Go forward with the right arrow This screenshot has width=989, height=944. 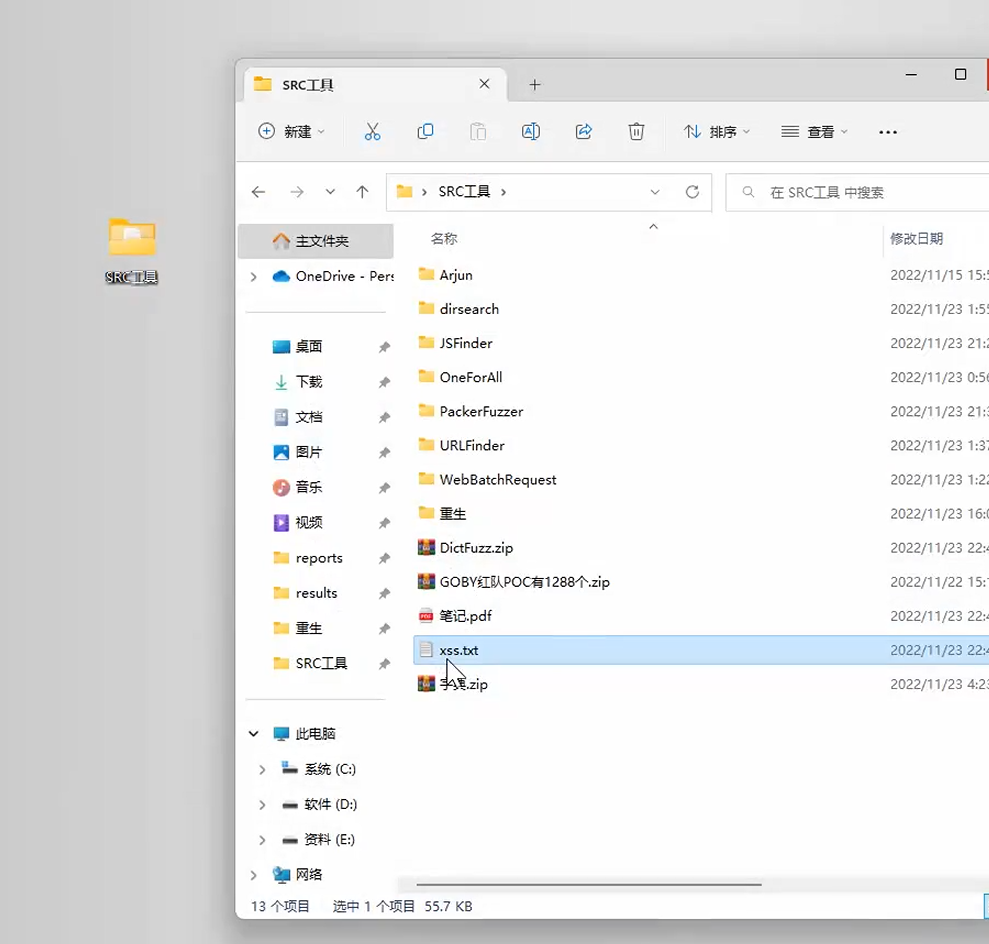(x=296, y=192)
